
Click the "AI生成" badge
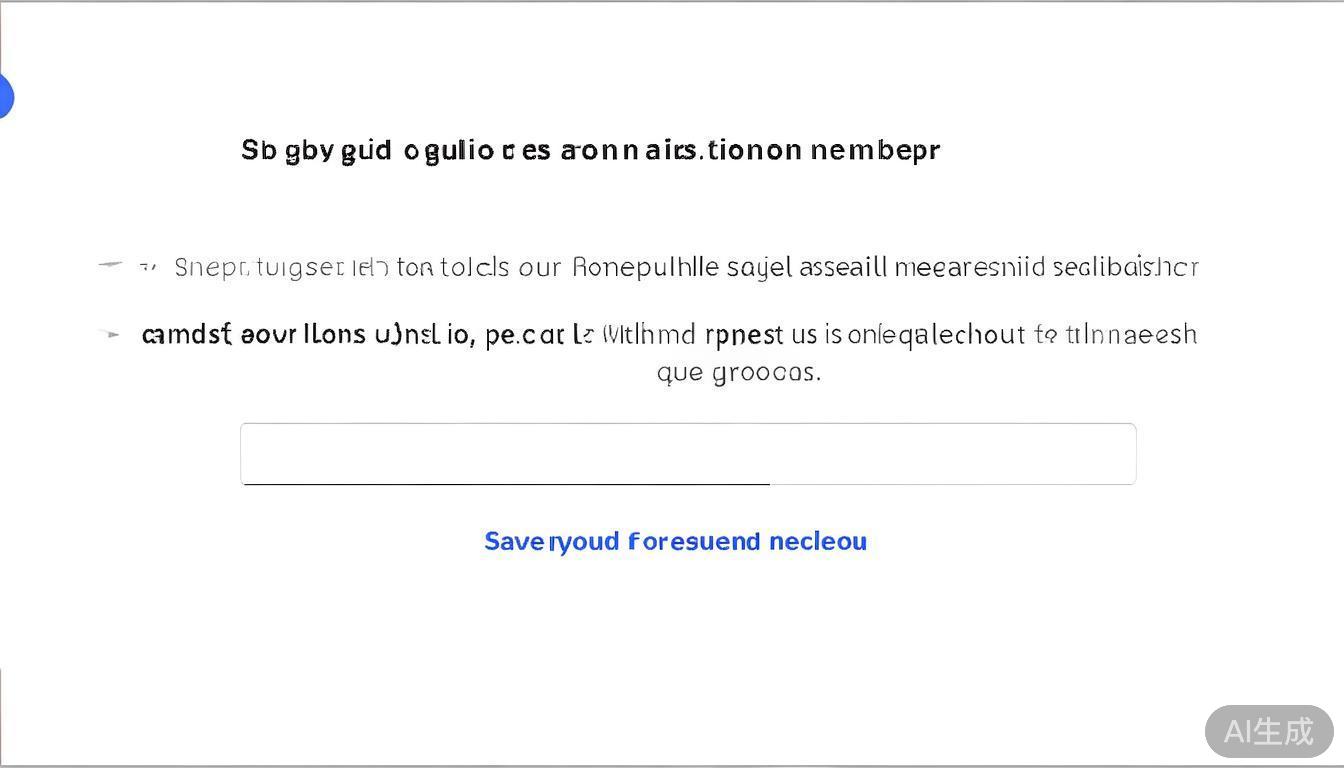[1268, 731]
